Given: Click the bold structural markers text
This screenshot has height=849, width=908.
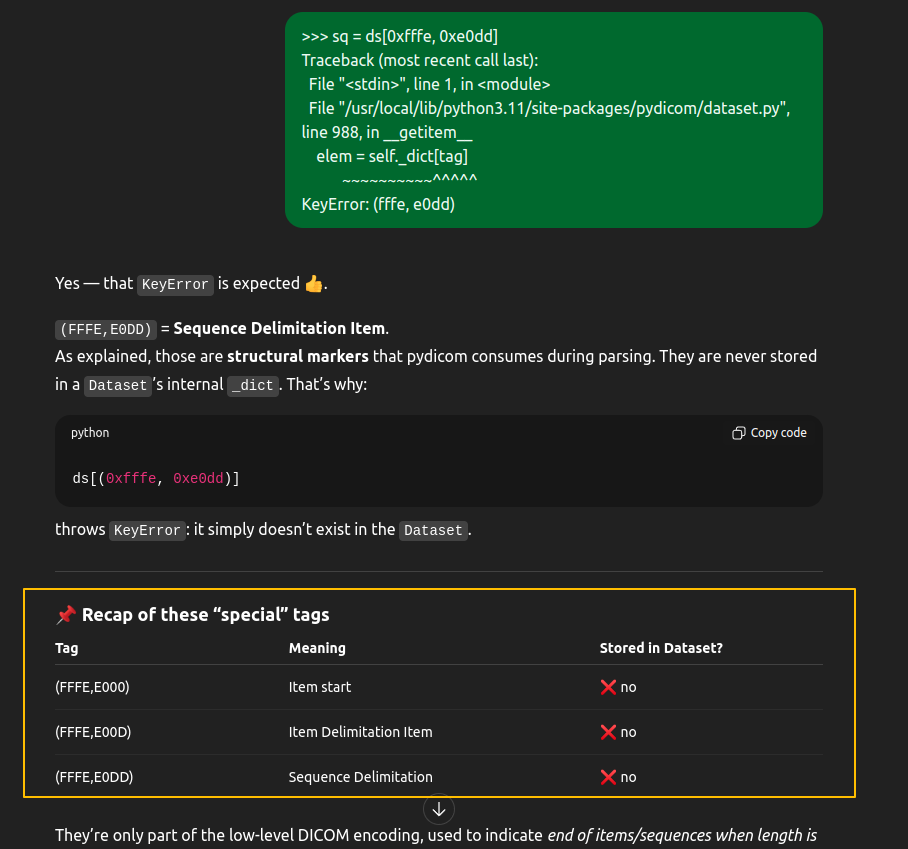Looking at the screenshot, I should coord(298,356).
